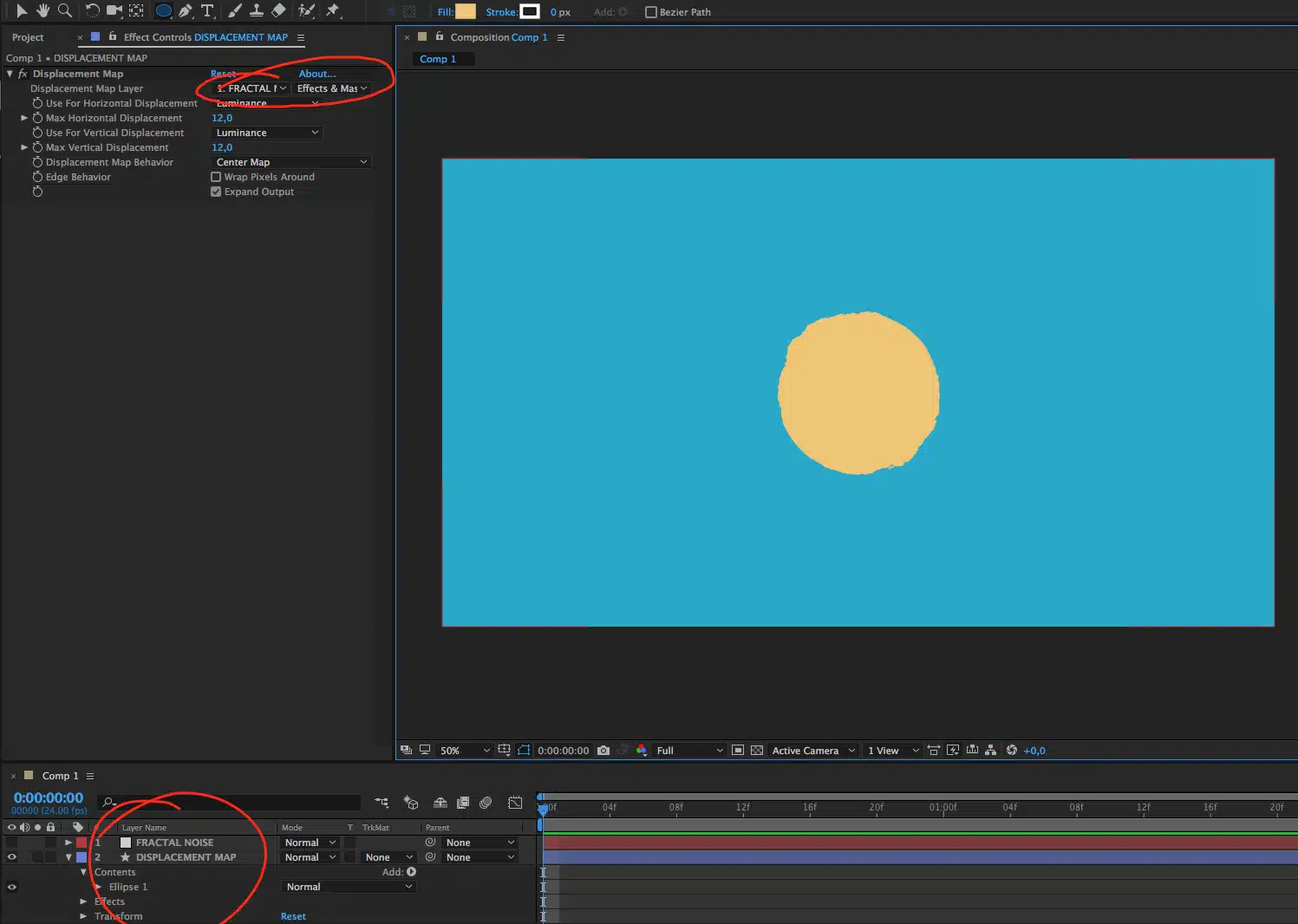
Task: Pick the Ellipse shape tool
Action: [163, 10]
